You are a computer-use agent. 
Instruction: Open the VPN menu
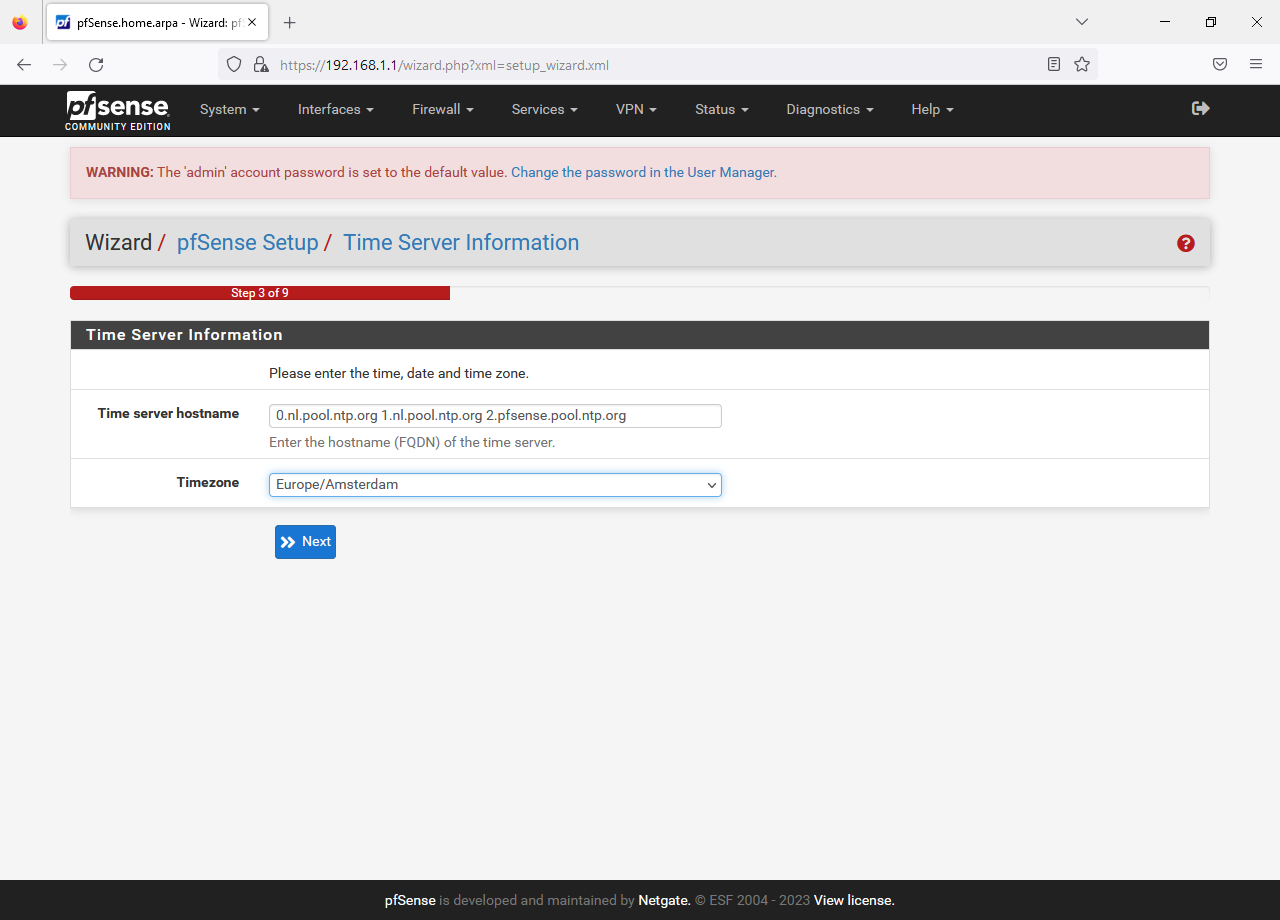click(637, 110)
